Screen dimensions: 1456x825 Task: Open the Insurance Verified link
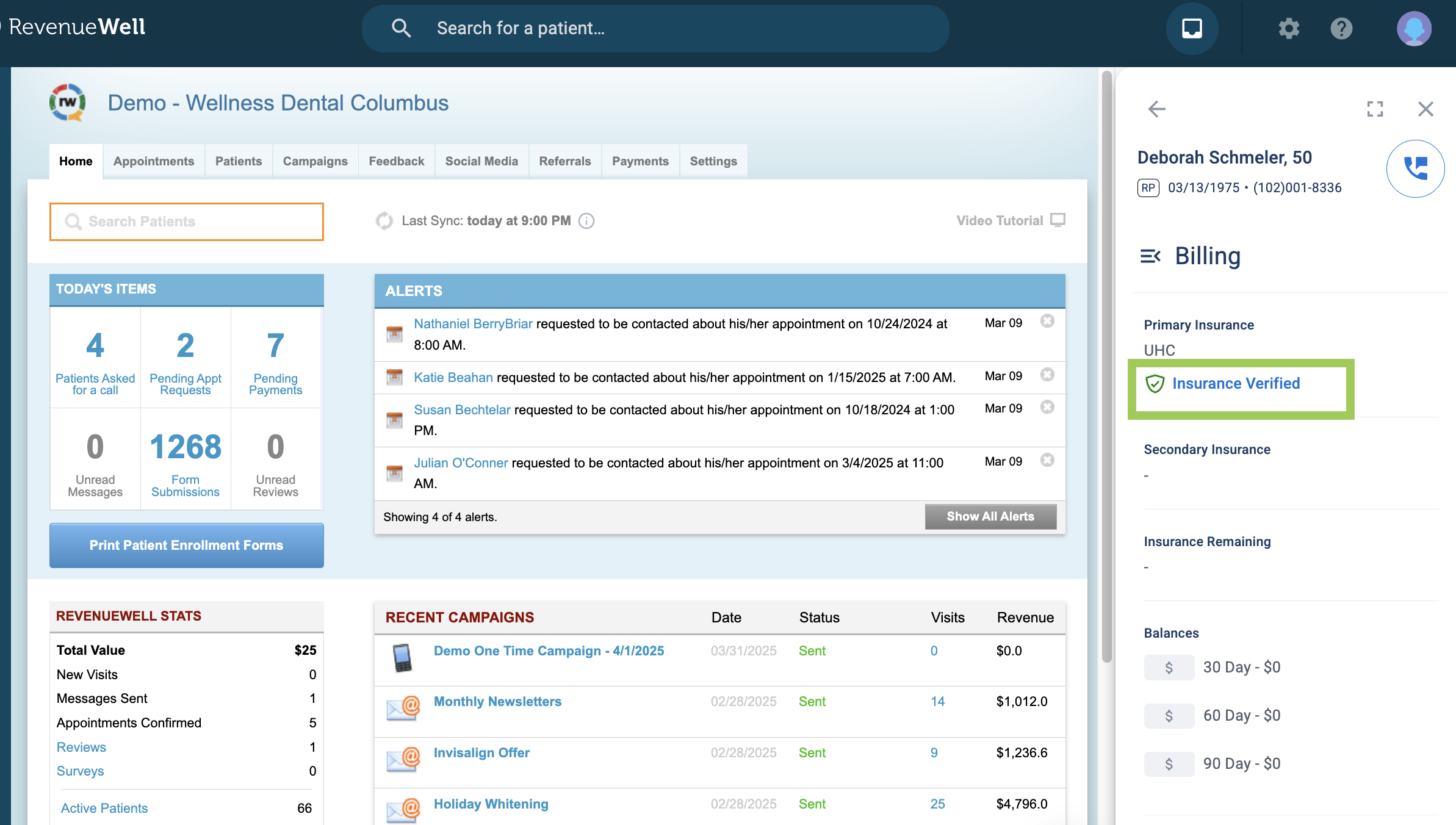click(x=1236, y=384)
